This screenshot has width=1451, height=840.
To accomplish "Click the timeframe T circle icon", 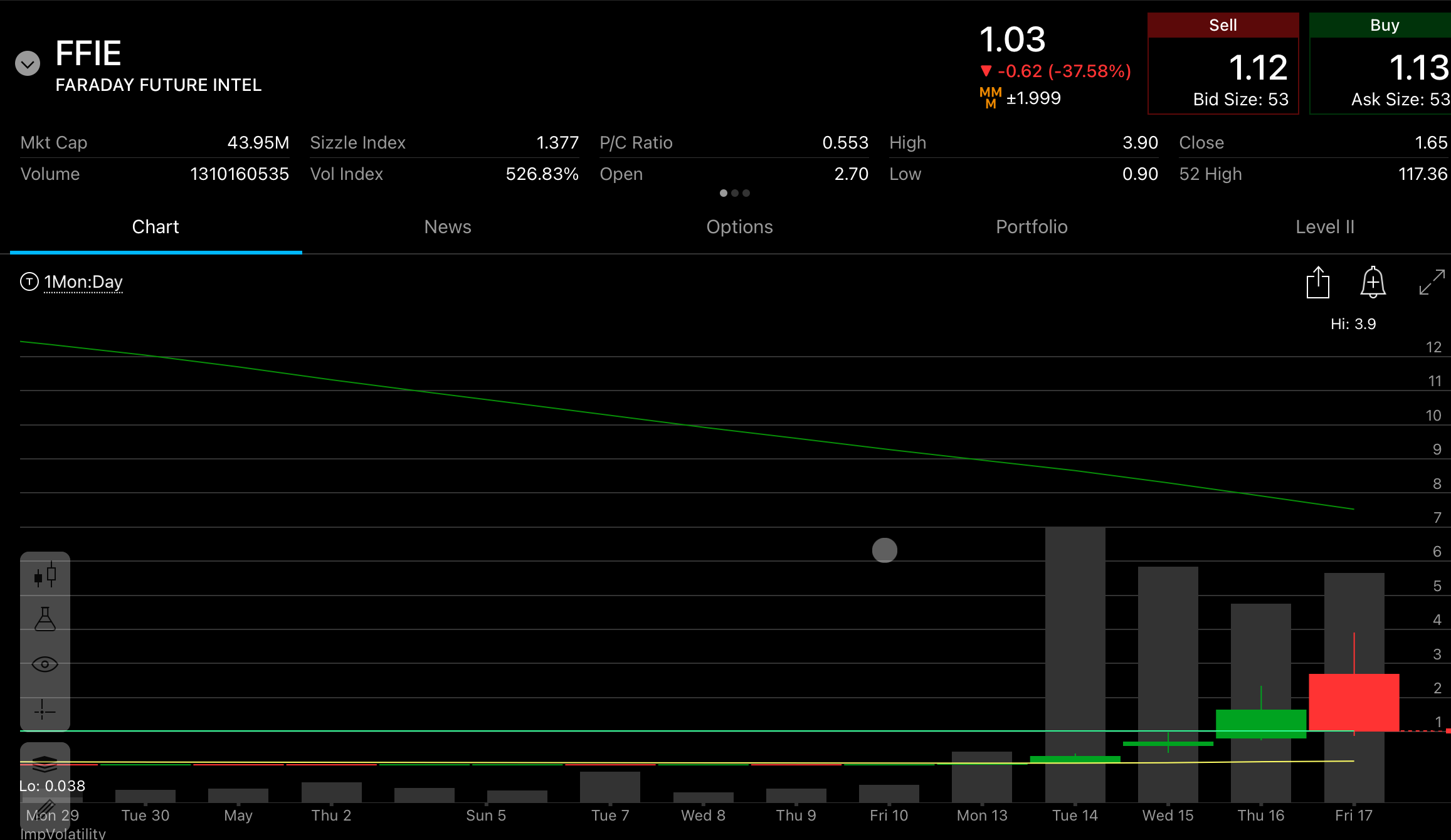I will pyautogui.click(x=29, y=282).
